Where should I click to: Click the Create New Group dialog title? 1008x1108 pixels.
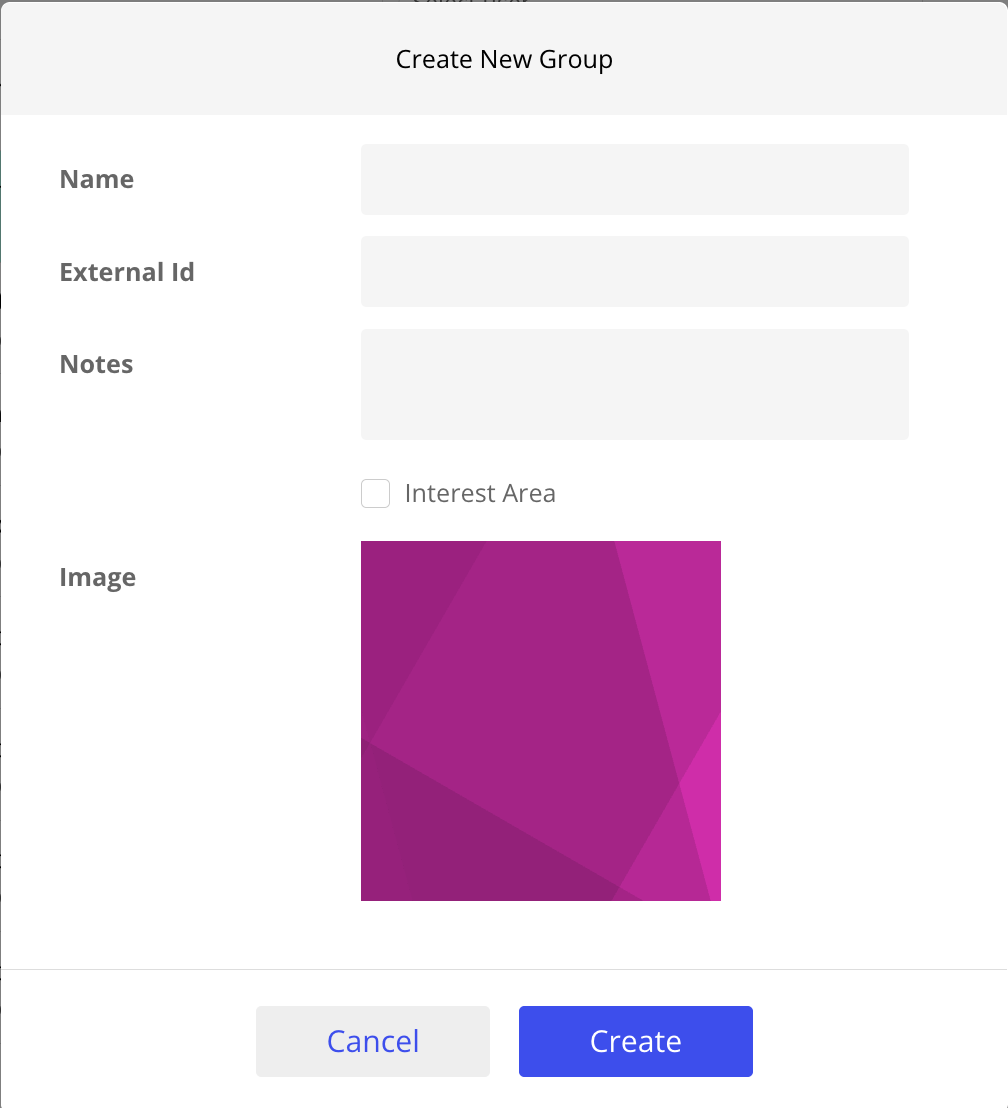click(x=504, y=60)
